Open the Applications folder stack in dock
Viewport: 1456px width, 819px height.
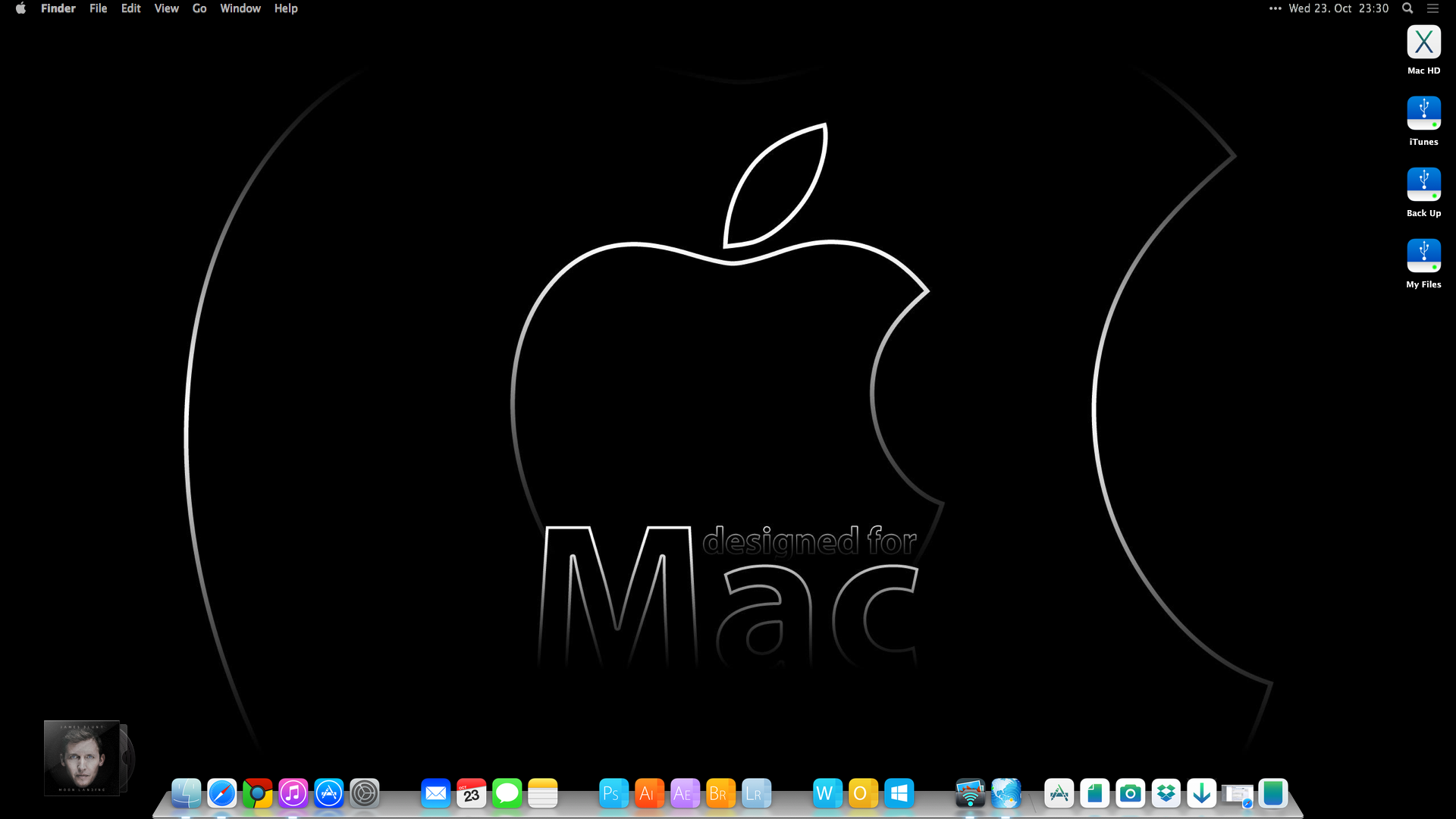pyautogui.click(x=1059, y=793)
